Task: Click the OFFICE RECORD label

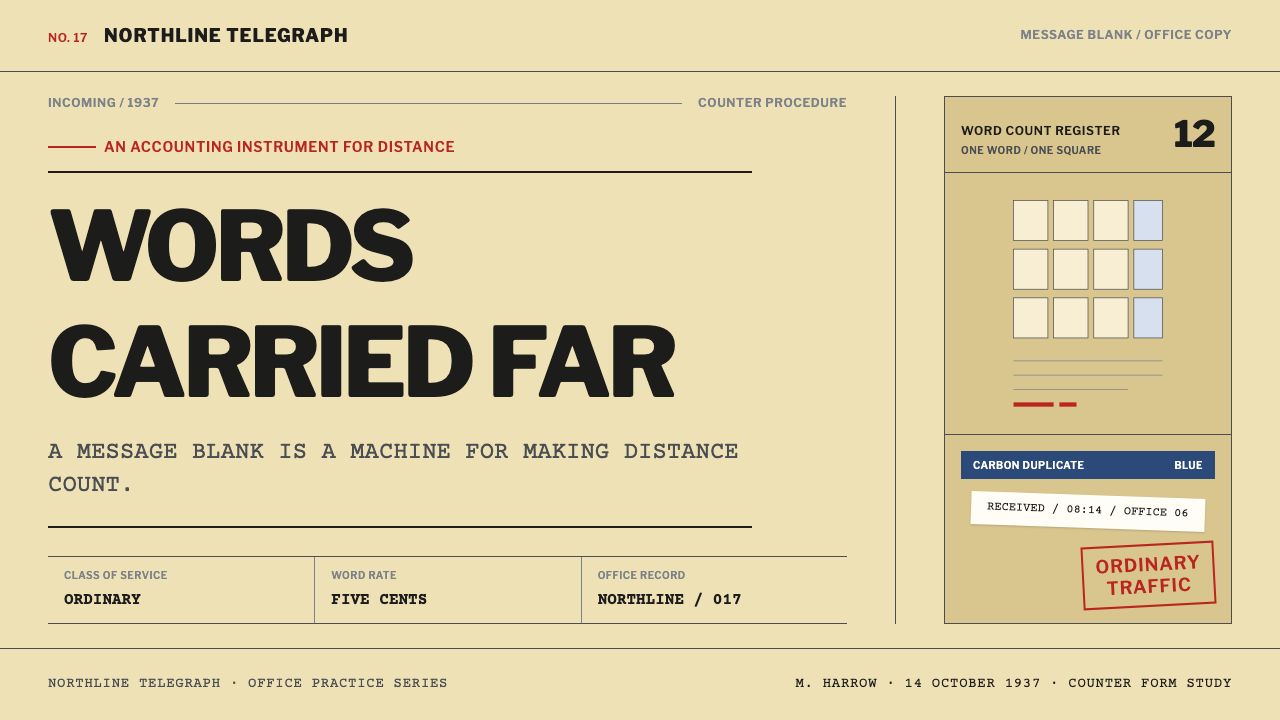Action: coord(642,575)
